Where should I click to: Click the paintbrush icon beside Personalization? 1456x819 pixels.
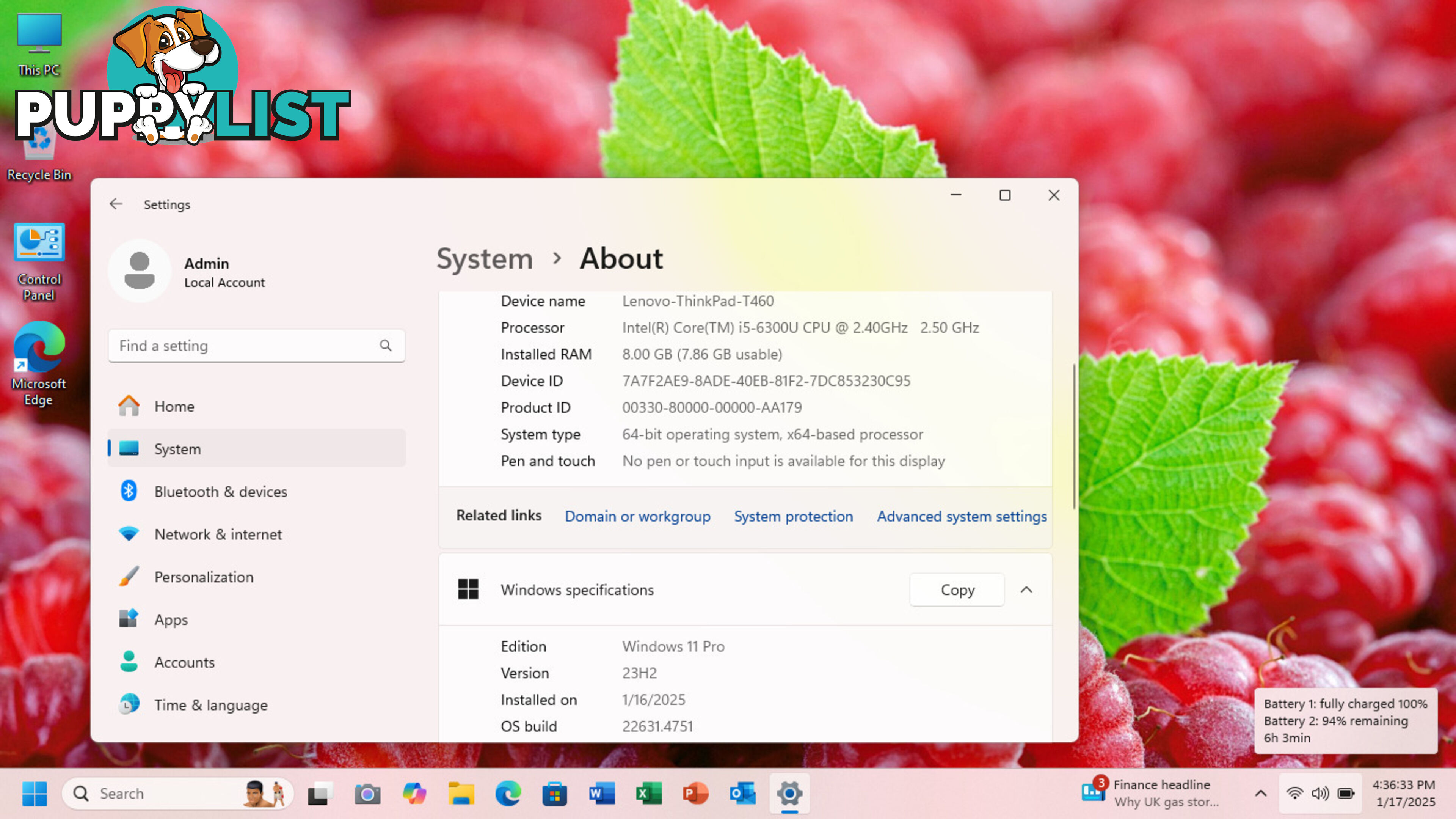tap(129, 576)
